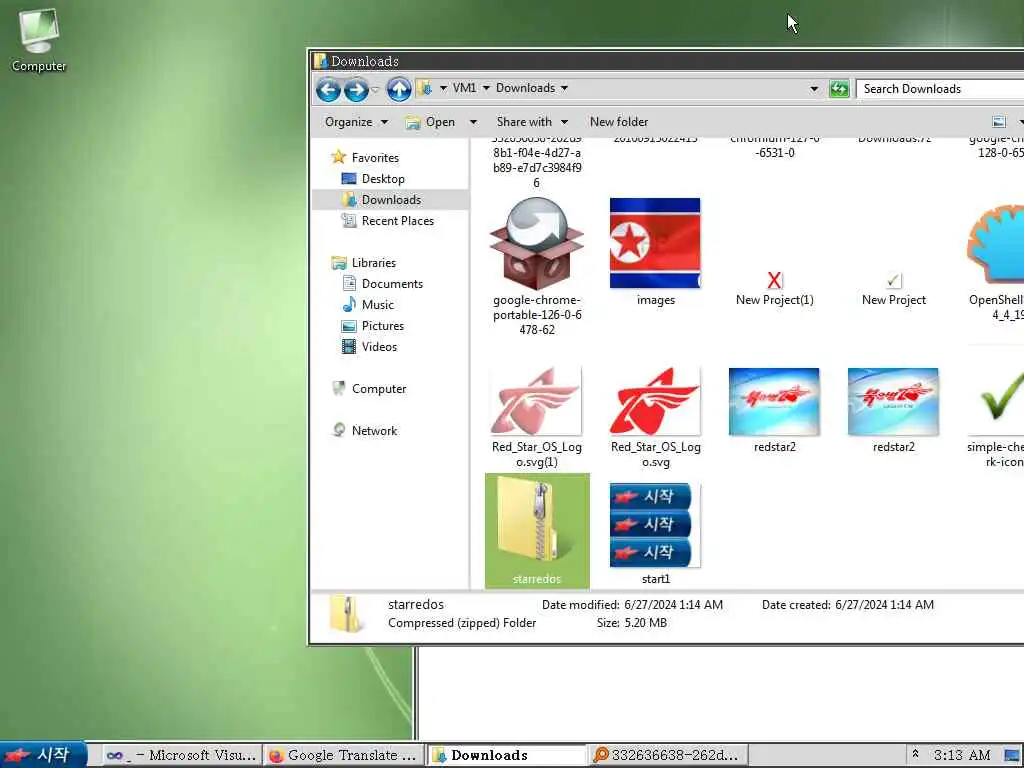Click the 3:13 AM taskbar clock
Image resolution: width=1024 pixels, height=768 pixels.
tap(962, 756)
